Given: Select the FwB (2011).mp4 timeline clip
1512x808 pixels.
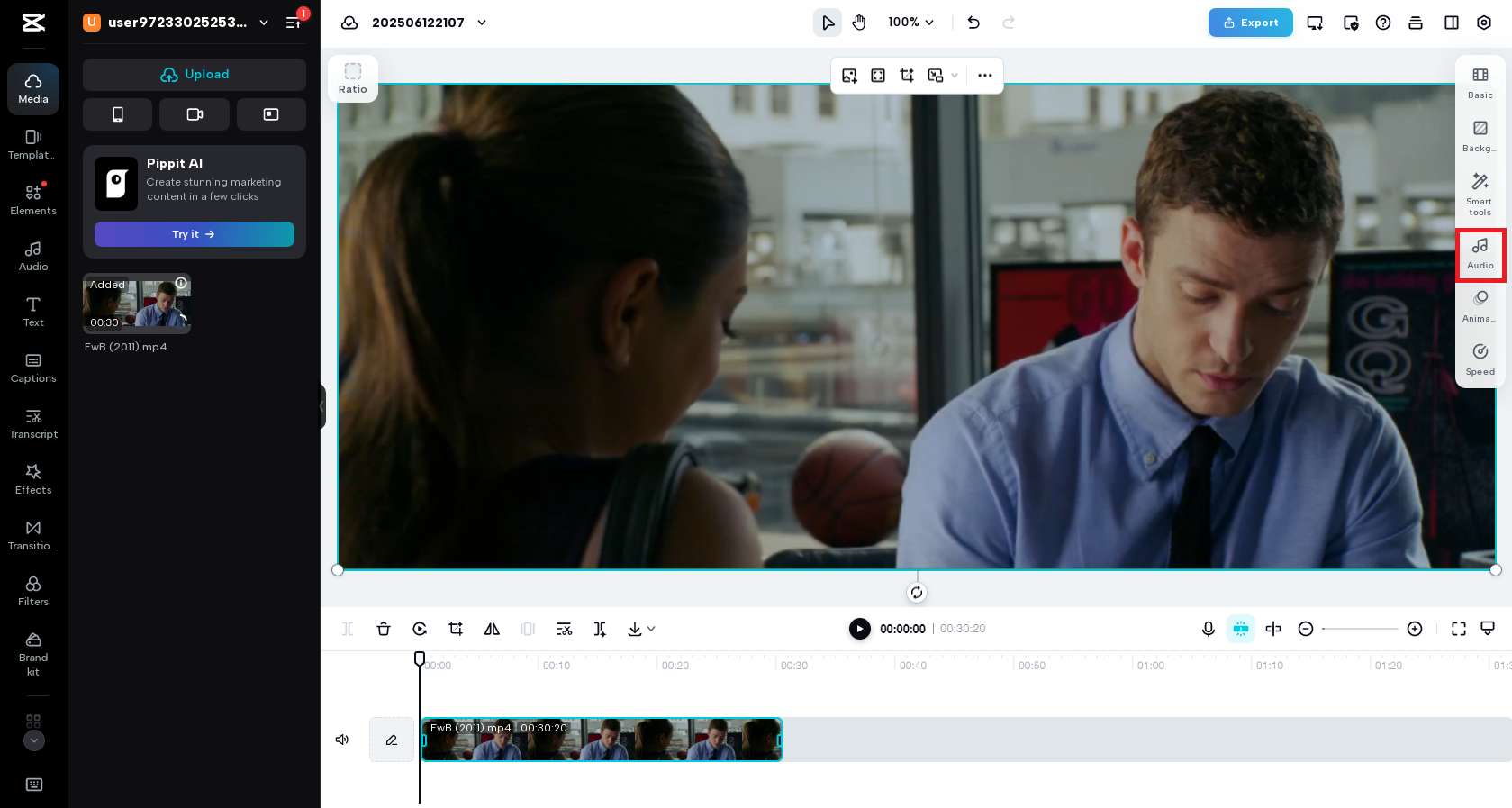Looking at the screenshot, I should 602,740.
